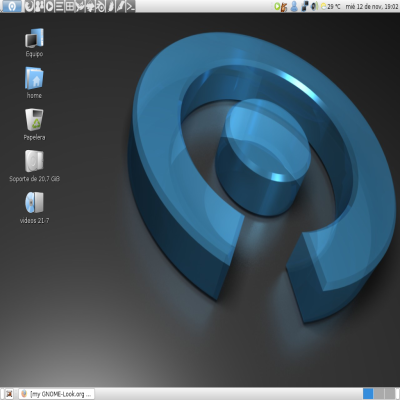
Task: Click the three-lines list launcher icon
Action: click(x=59, y=6)
